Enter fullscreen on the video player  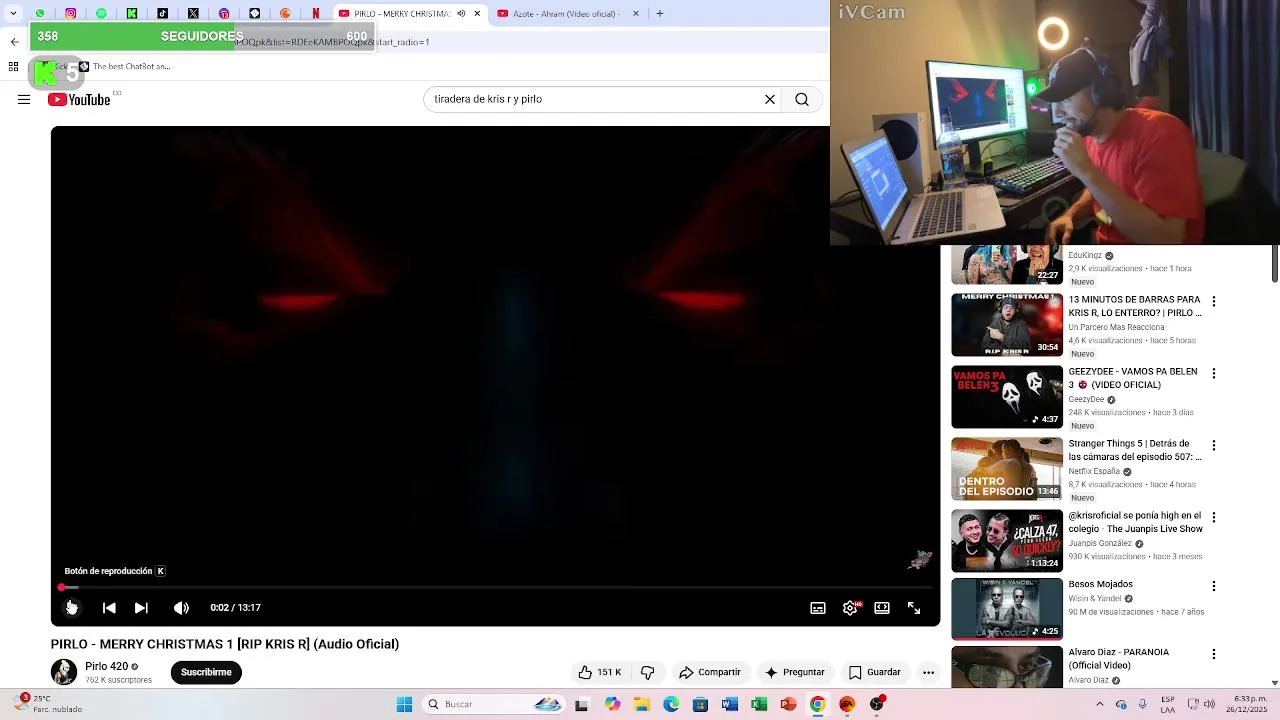pos(914,607)
